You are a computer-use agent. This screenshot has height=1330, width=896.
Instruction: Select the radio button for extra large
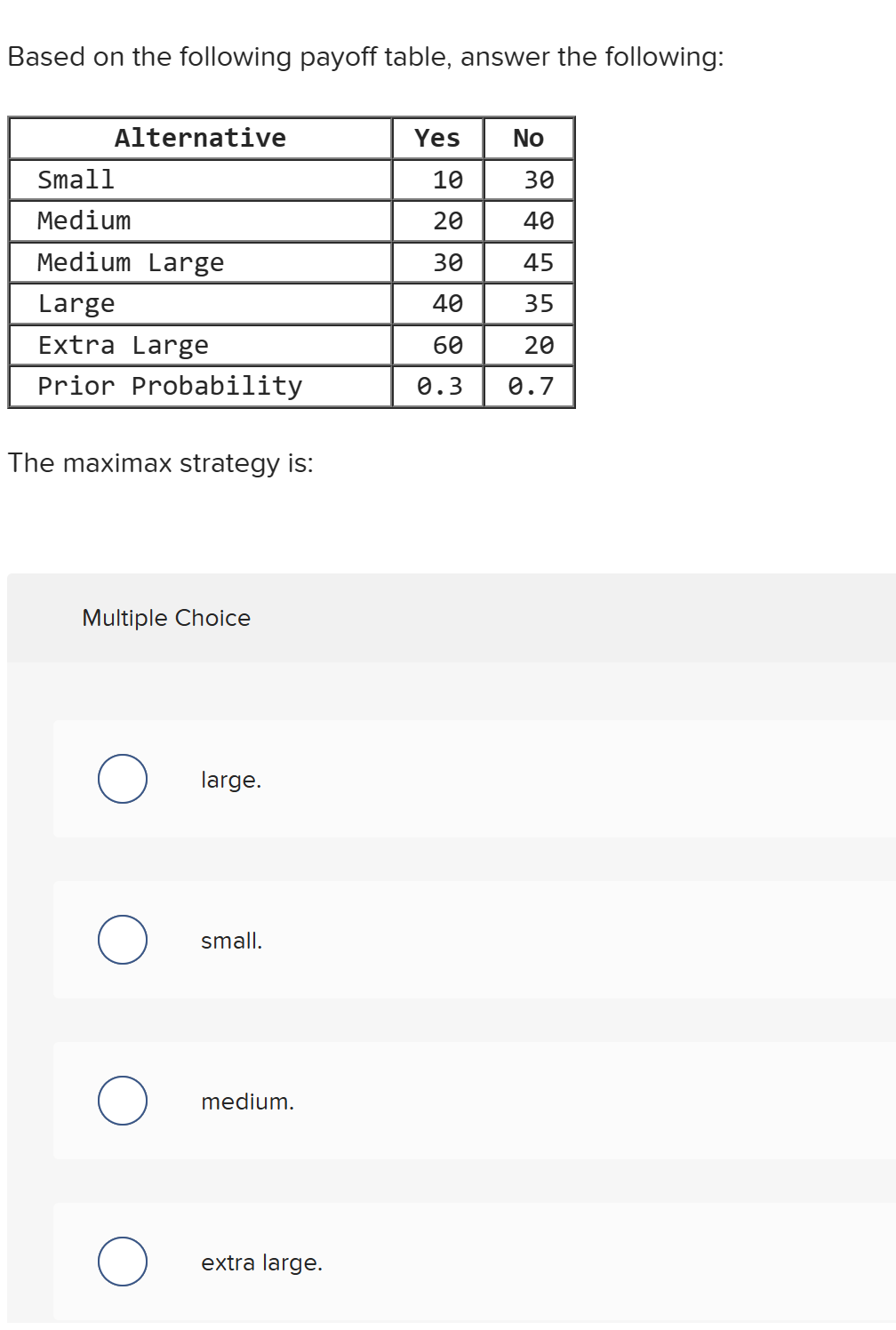pos(121,1261)
